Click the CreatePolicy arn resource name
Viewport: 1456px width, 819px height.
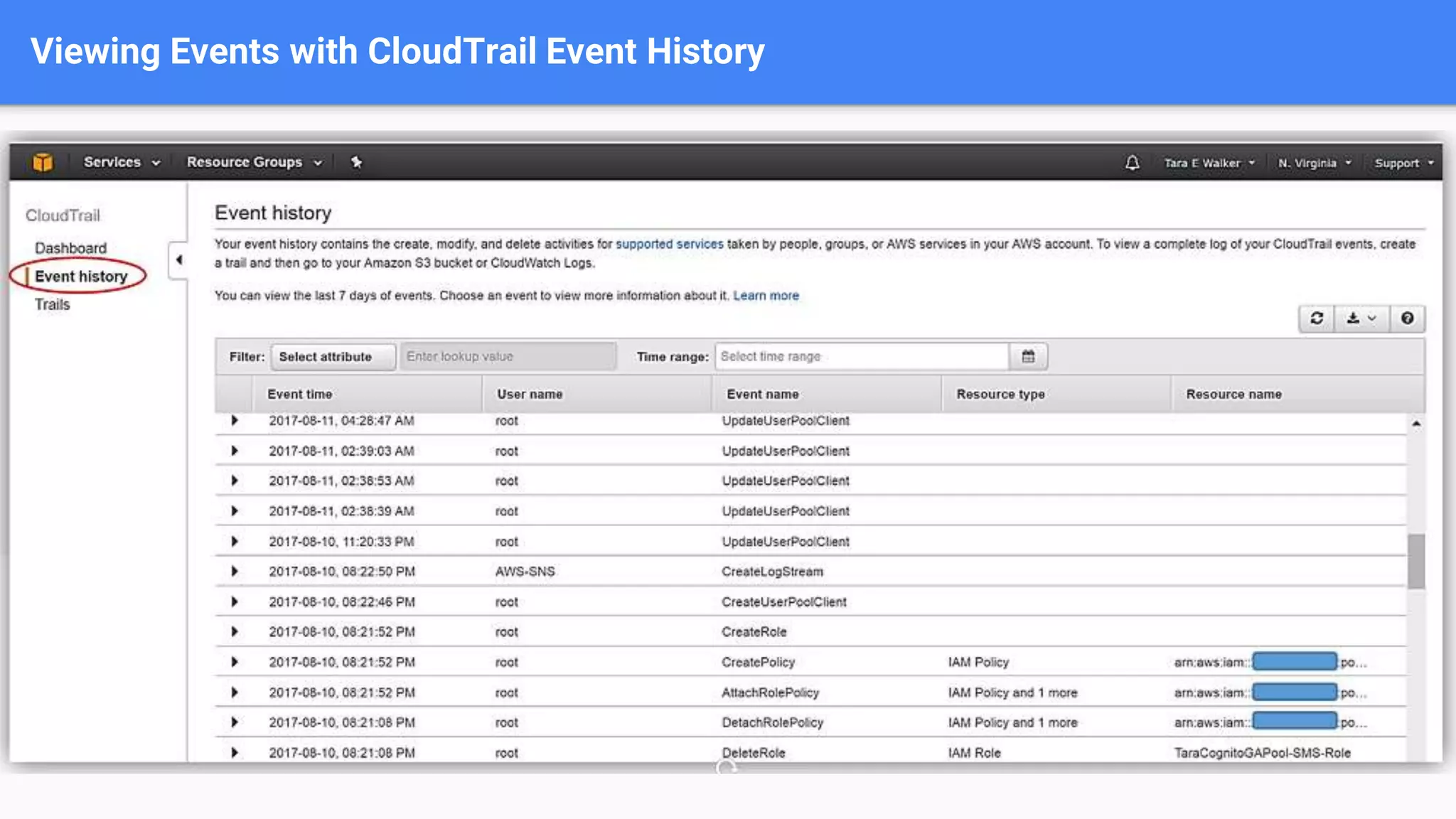click(x=1270, y=662)
